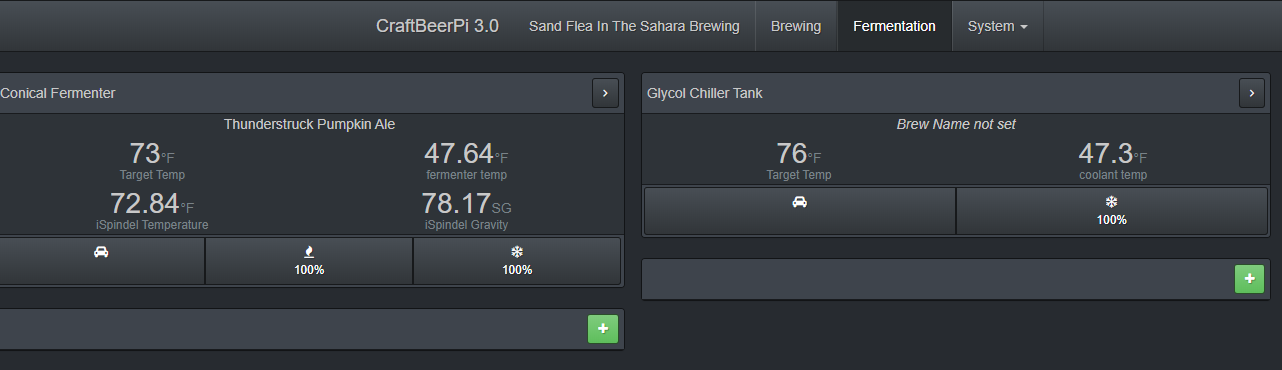Screen dimensions: 1282x370
Task: Open Sand Flea In The Sahara Brewing link
Action: pos(634,26)
